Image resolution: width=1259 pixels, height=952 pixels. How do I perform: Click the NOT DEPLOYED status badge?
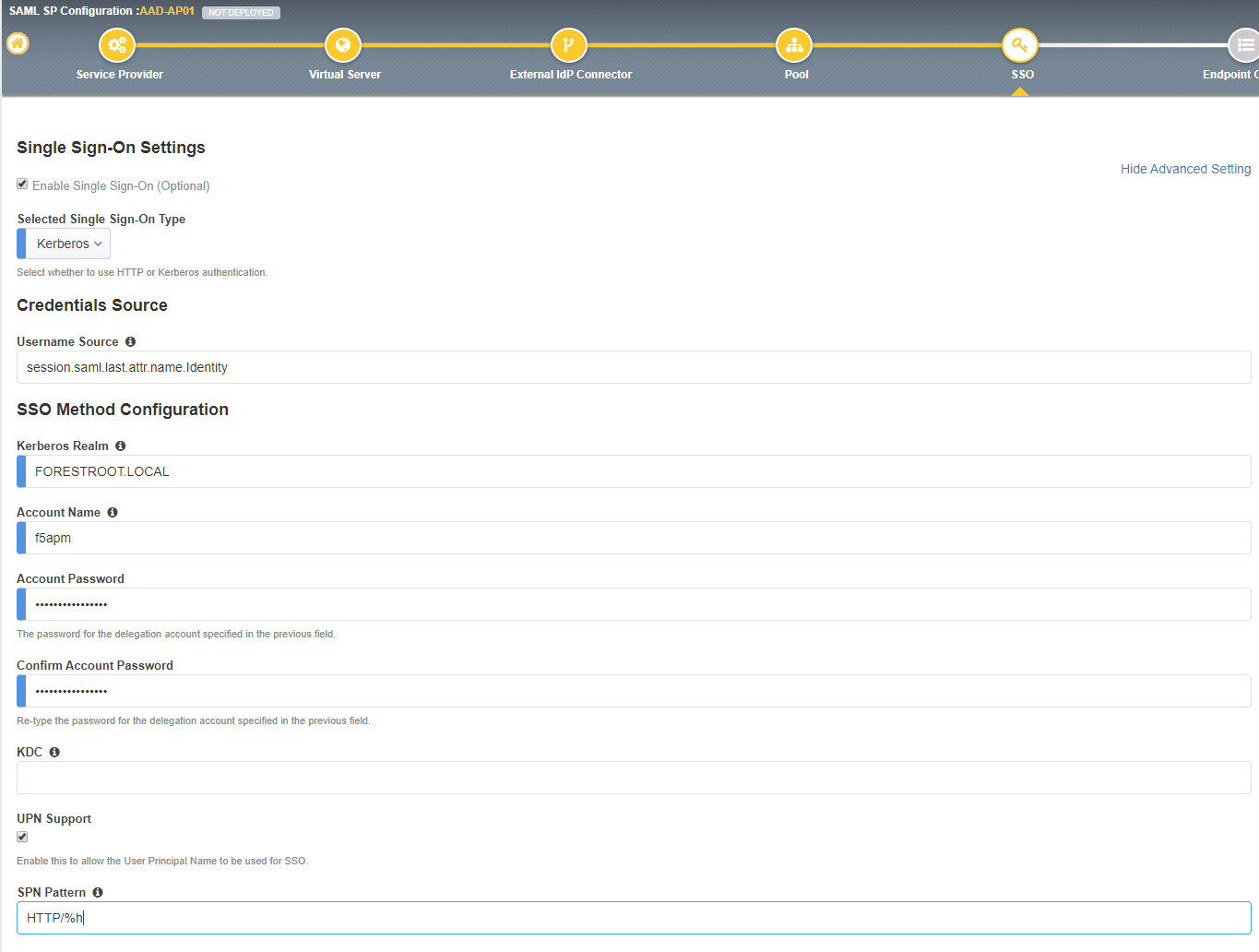pyautogui.click(x=241, y=13)
